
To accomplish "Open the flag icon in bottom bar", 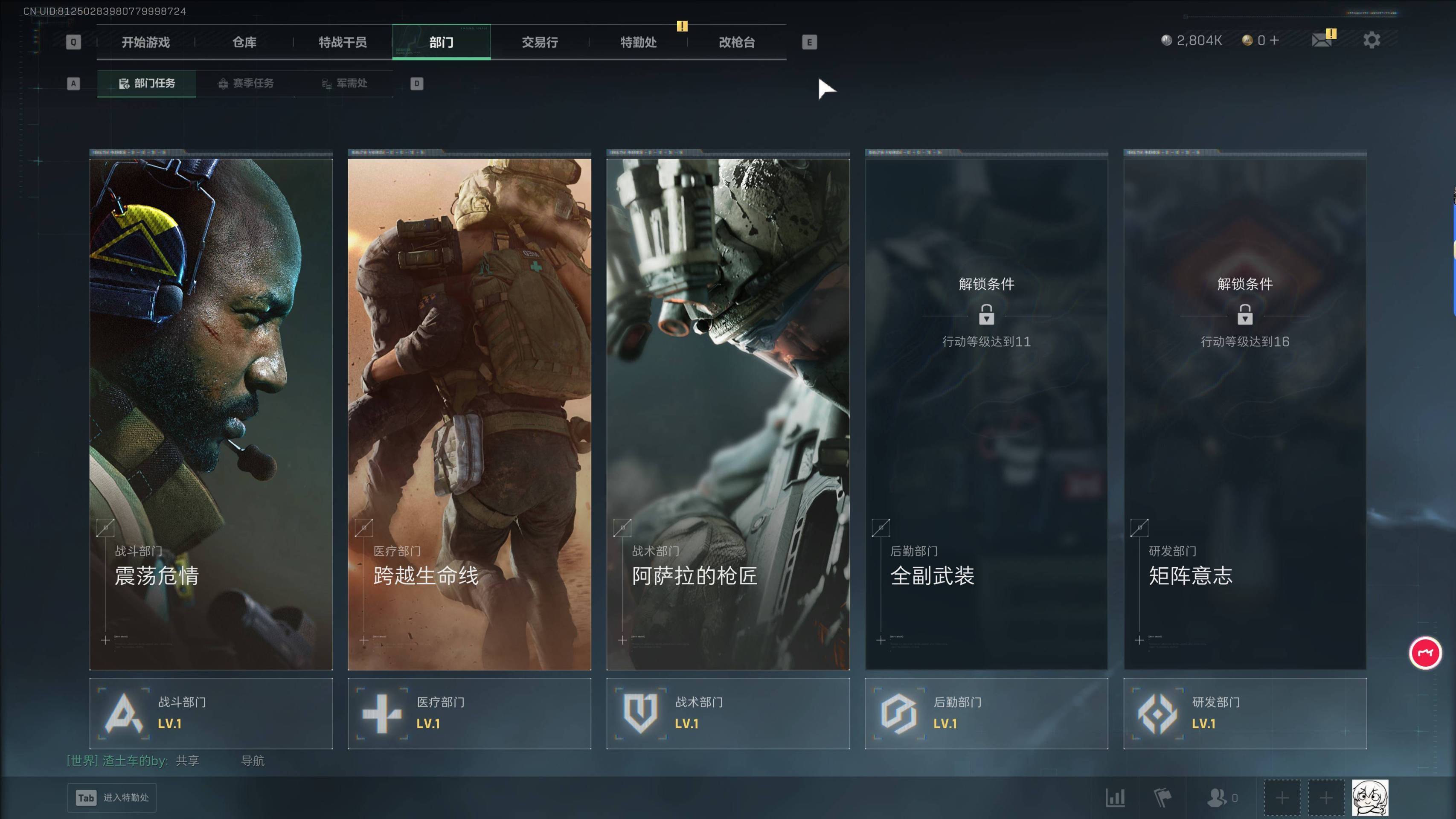I will [x=1162, y=798].
